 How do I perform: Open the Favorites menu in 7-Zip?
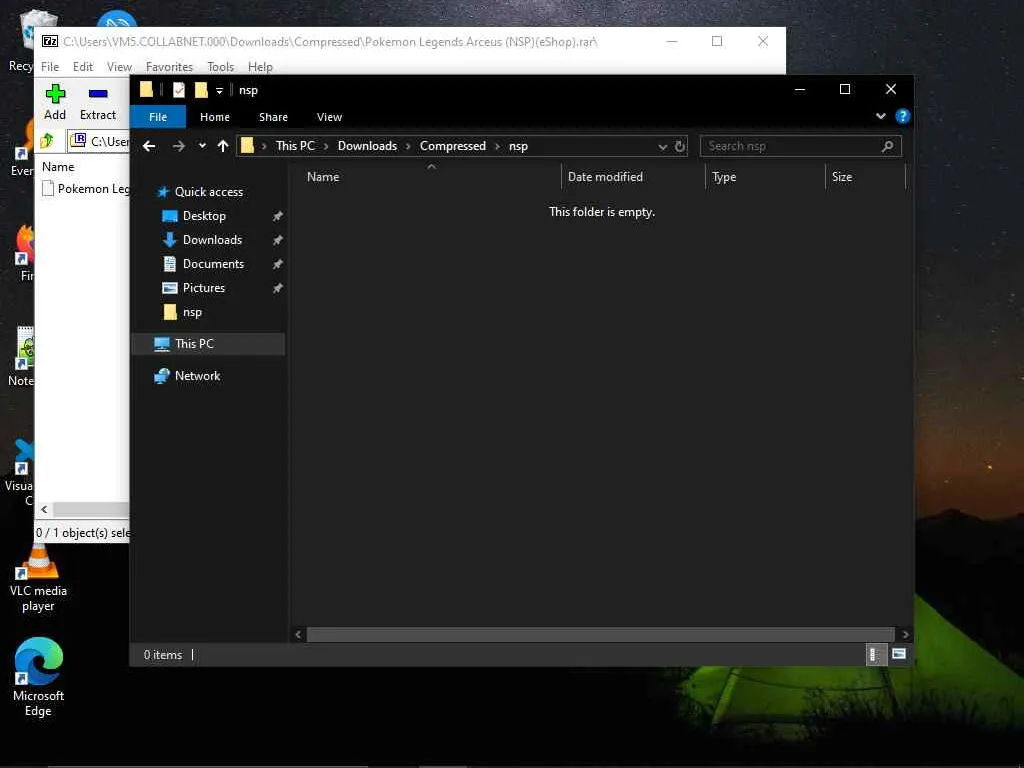pos(169,67)
